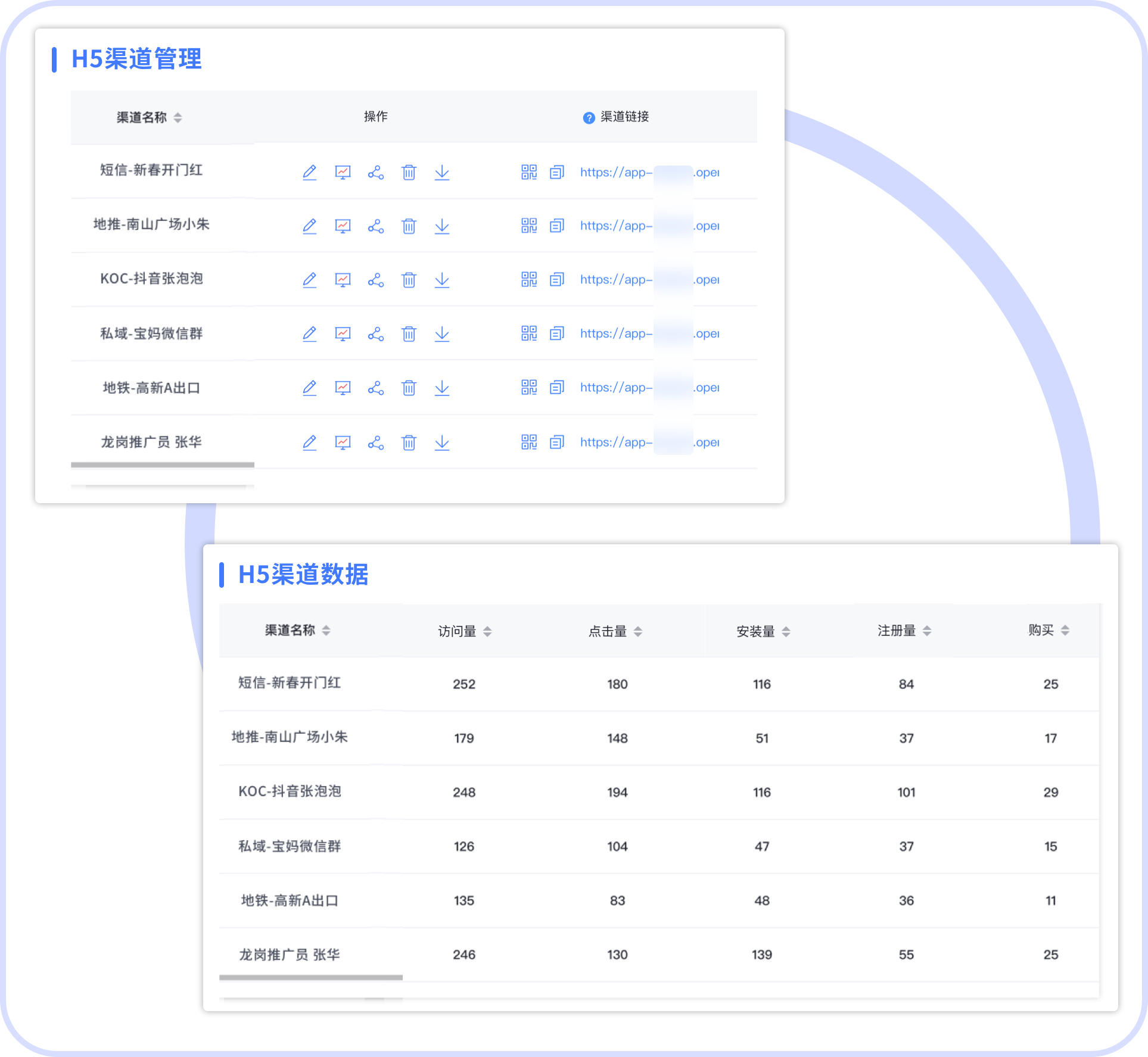Show QR code for 私域-宝妈微信群
Screen dimensions: 1148x1057
(529, 333)
